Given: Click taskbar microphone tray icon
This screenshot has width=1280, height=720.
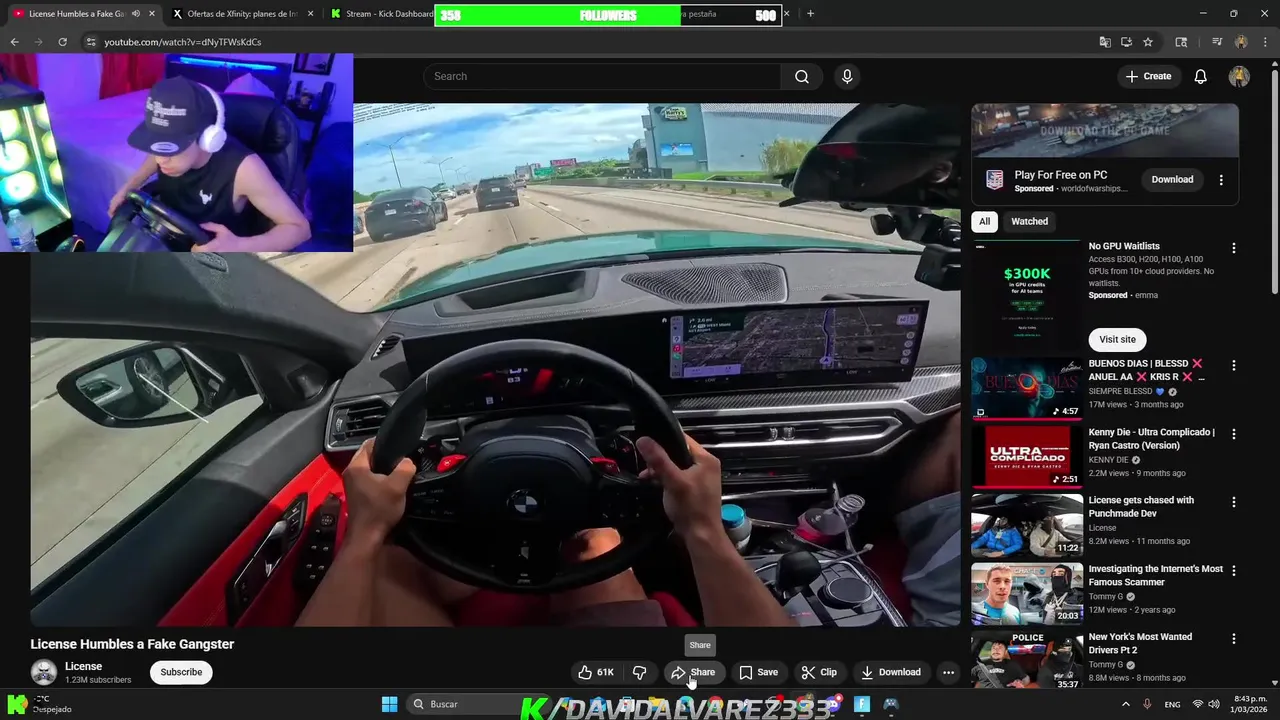Looking at the screenshot, I should pos(1147,704).
